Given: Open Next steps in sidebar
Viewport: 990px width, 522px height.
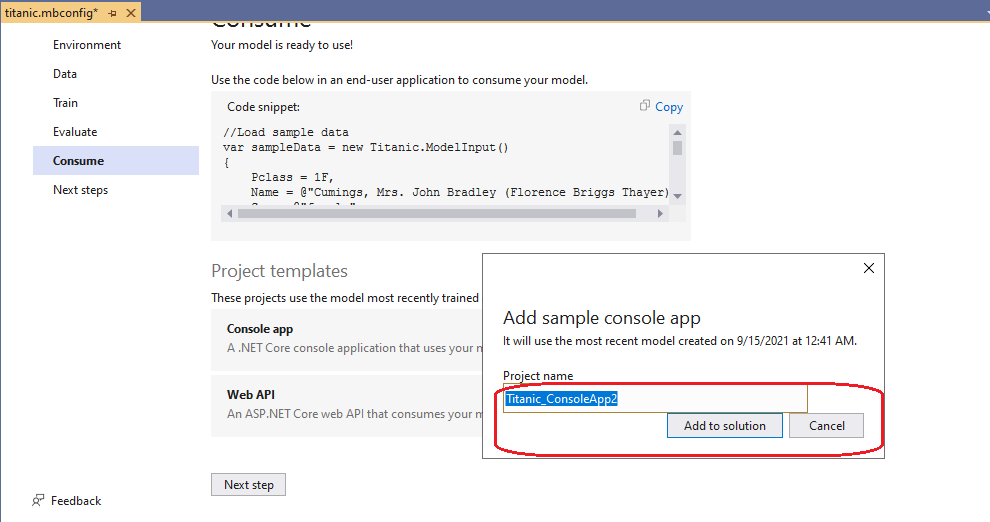Looking at the screenshot, I should click(80, 190).
